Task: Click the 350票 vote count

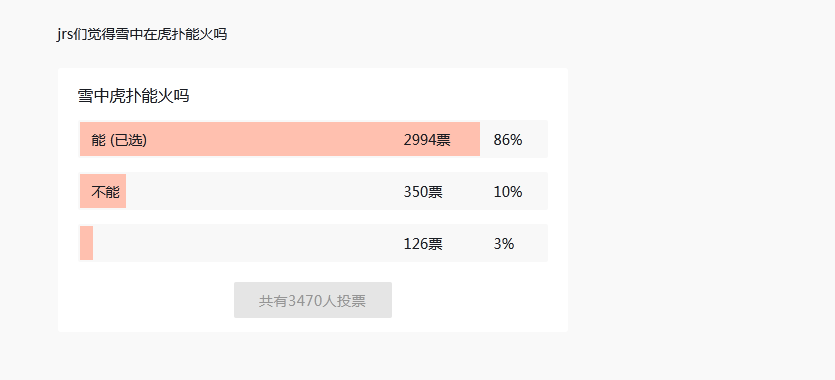Action: (423, 192)
